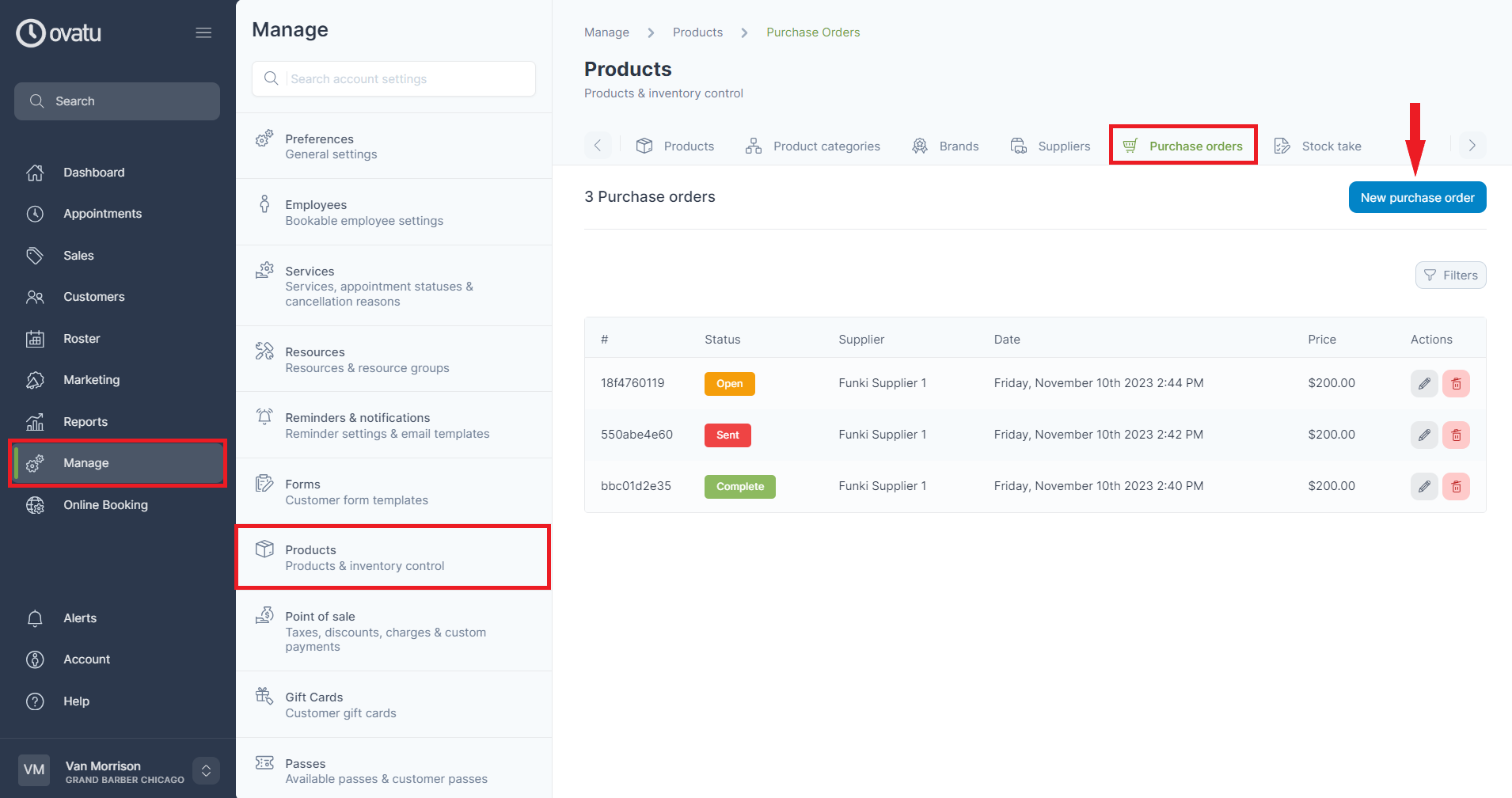Click the New purchase order button

coord(1417,197)
